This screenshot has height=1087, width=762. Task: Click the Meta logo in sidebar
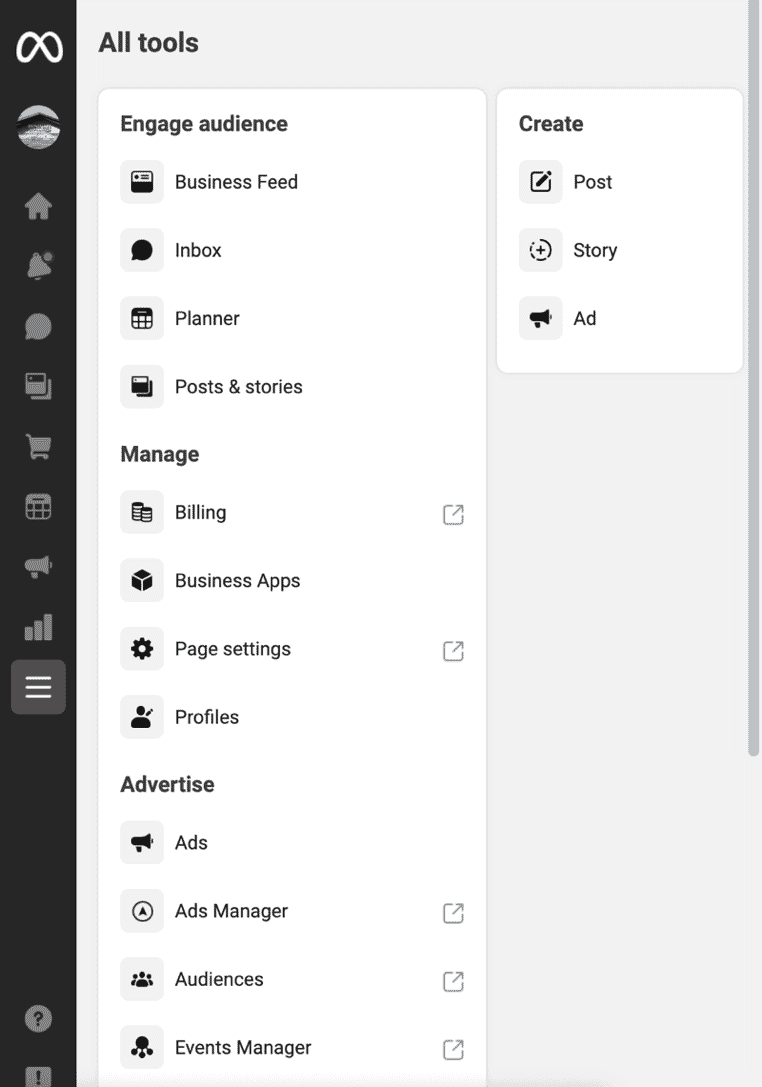coord(39,47)
